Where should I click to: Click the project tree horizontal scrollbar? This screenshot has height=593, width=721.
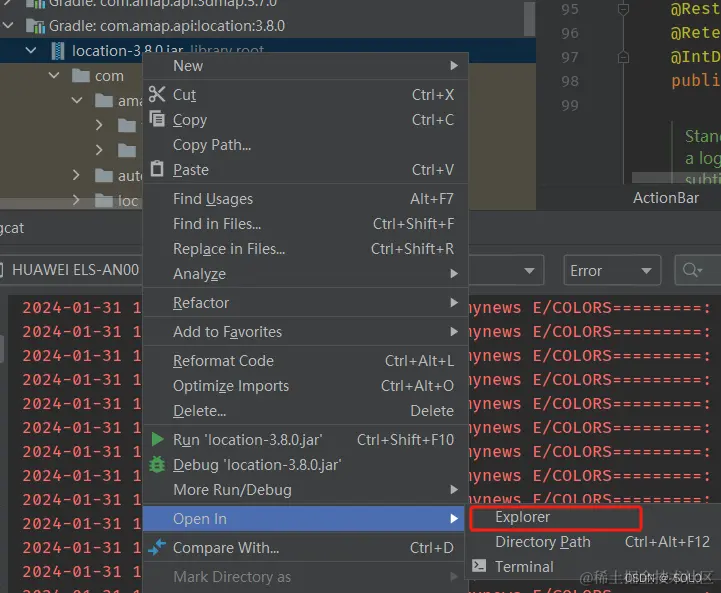(x=71, y=204)
